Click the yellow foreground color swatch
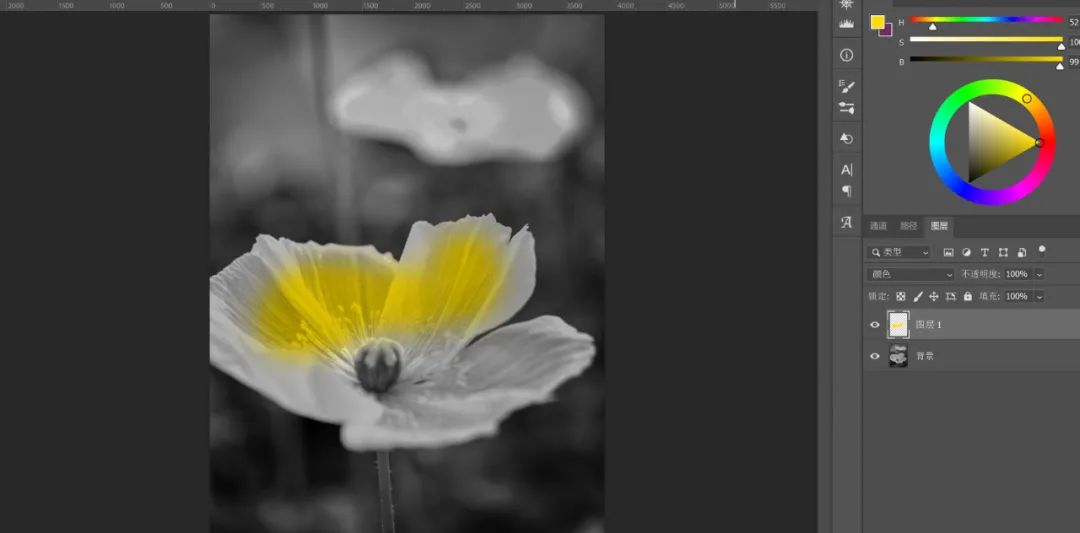The image size is (1080, 533). pyautogui.click(x=877, y=22)
